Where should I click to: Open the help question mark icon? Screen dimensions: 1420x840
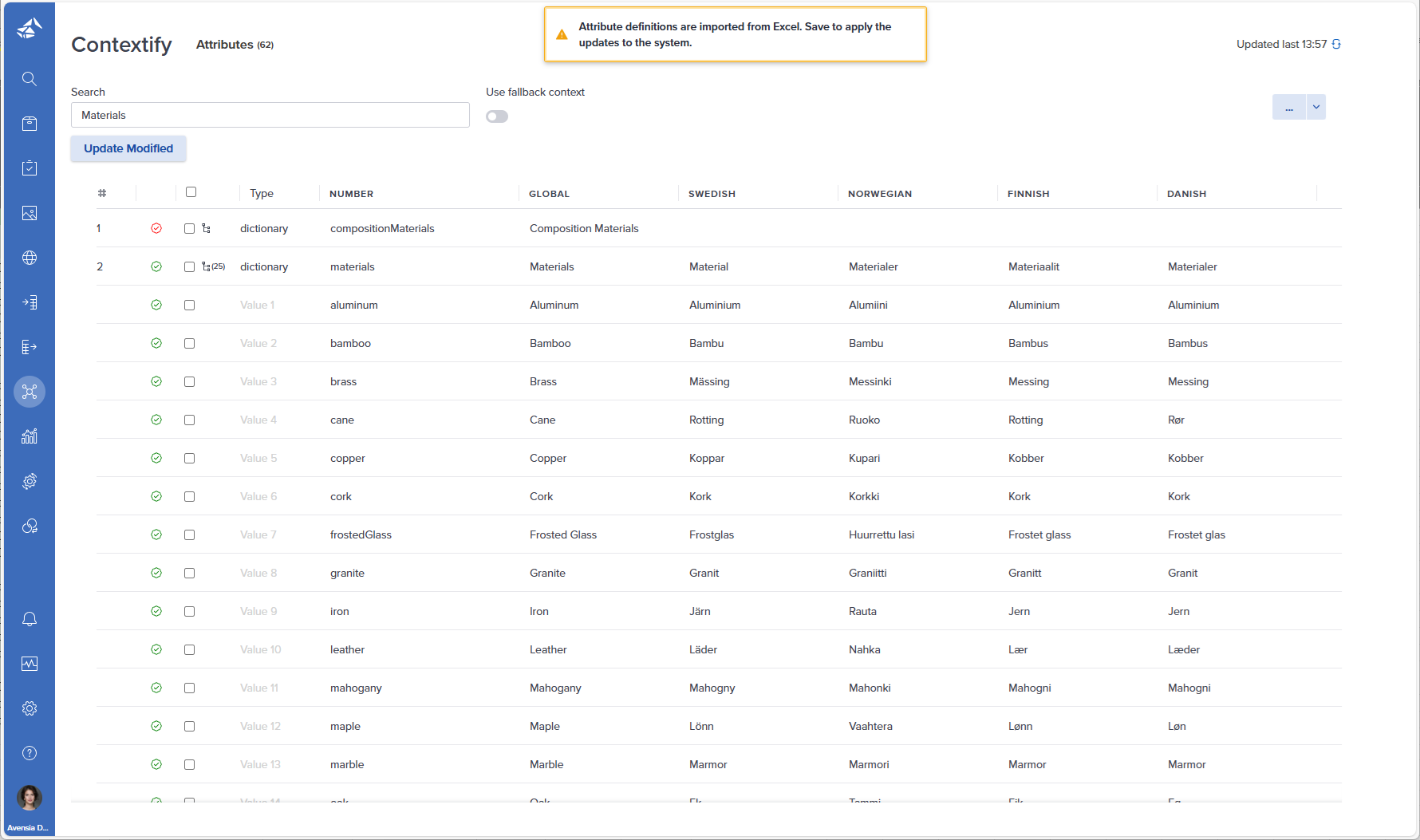(30, 753)
